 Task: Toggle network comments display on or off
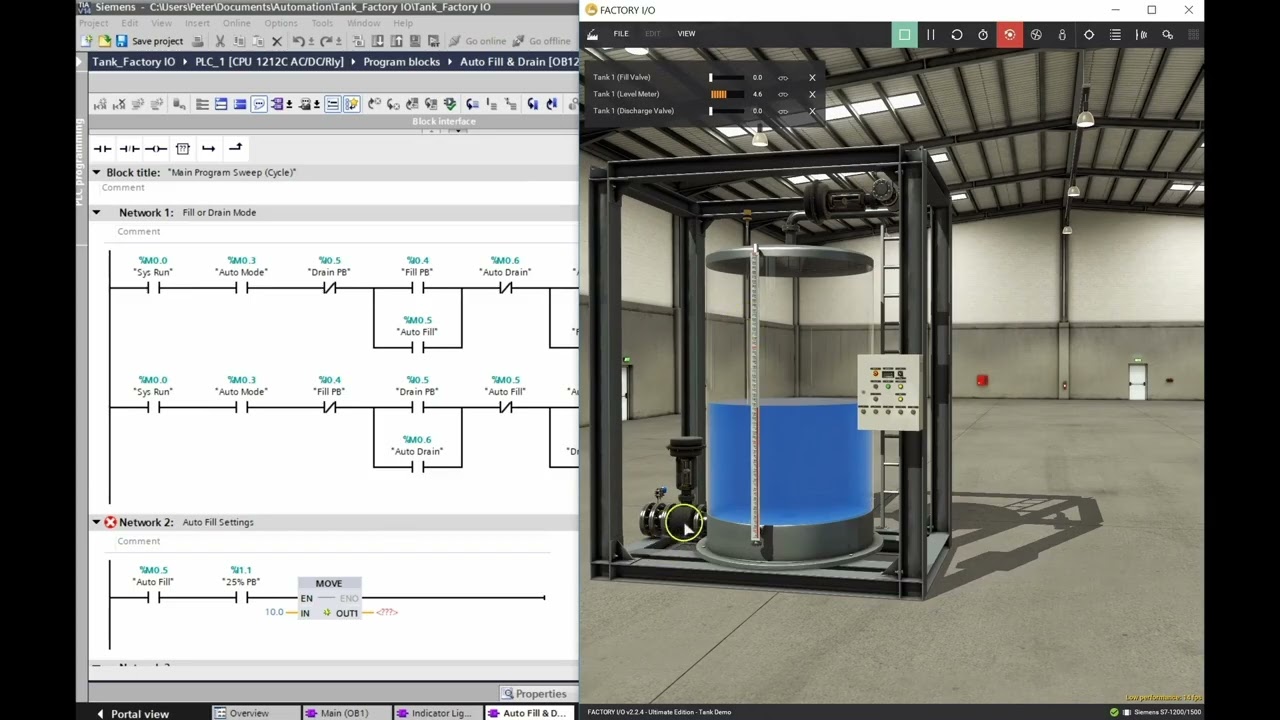(x=333, y=104)
